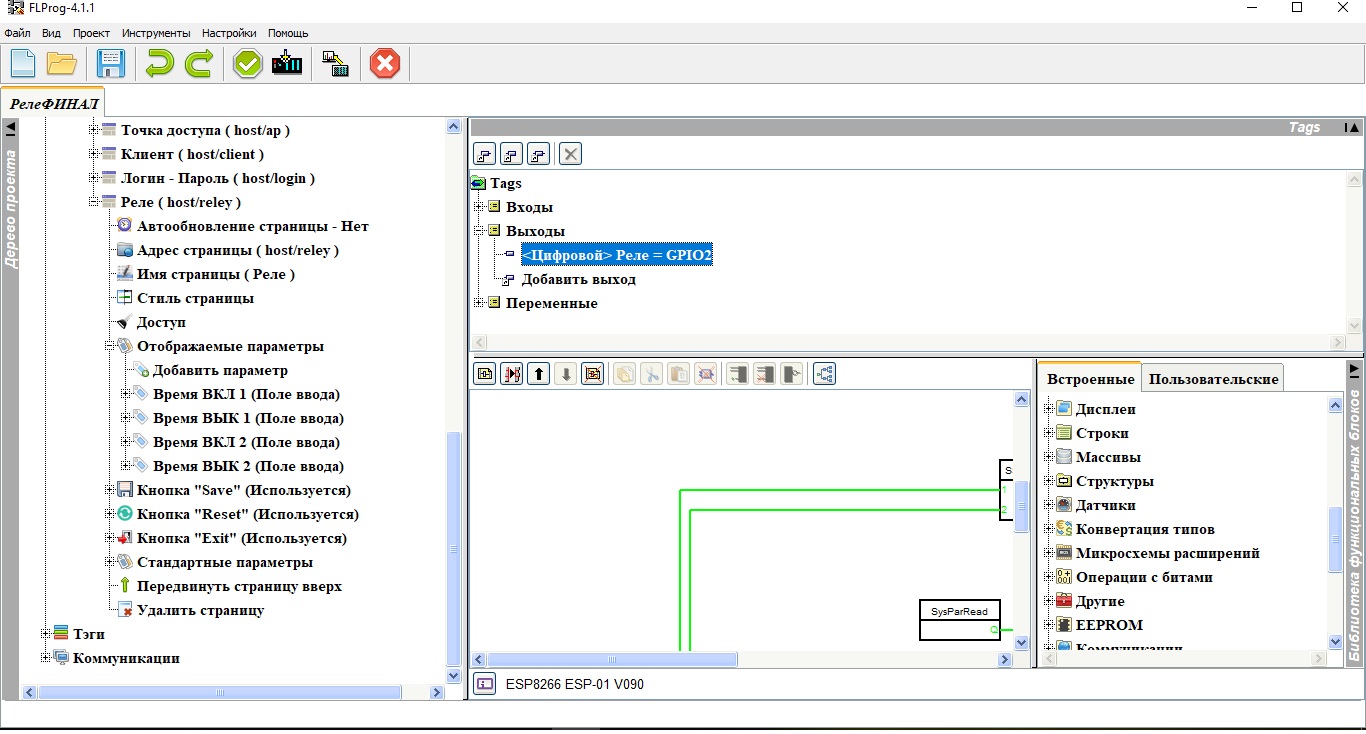Select the Коммуникации node in project tree
1366x734 pixels.
click(x=126, y=658)
